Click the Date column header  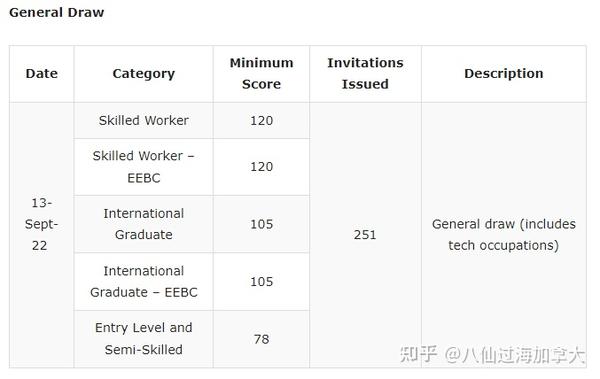click(42, 74)
